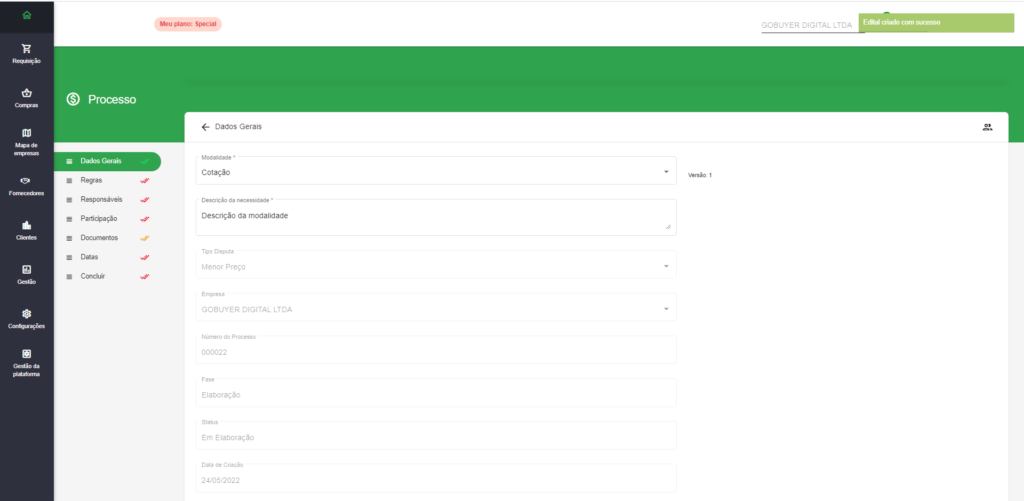Open Mapa de empresas map icon
The height and width of the screenshot is (501, 1024).
pyautogui.click(x=27, y=133)
